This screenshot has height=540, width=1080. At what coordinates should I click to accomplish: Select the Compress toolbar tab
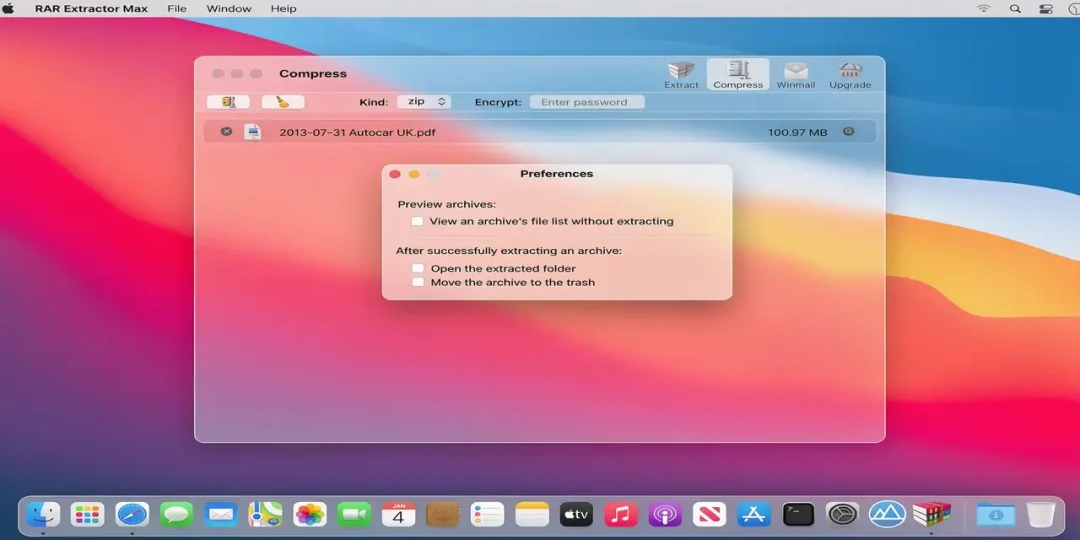pyautogui.click(x=738, y=75)
